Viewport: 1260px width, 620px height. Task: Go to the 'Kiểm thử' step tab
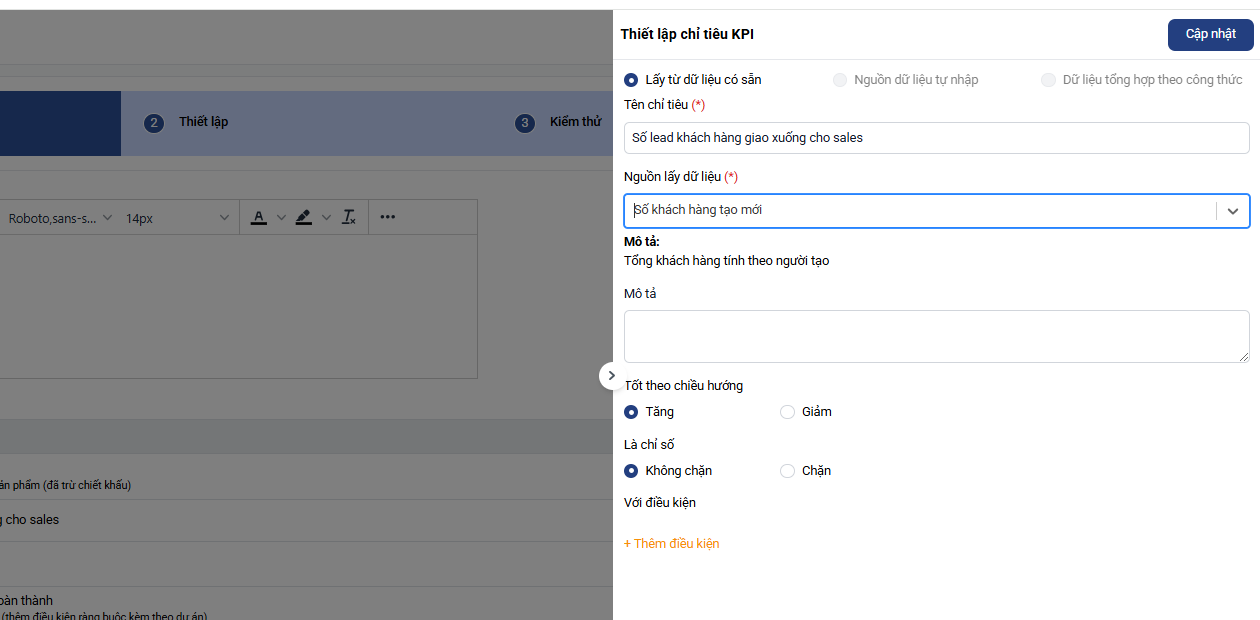tap(575, 122)
